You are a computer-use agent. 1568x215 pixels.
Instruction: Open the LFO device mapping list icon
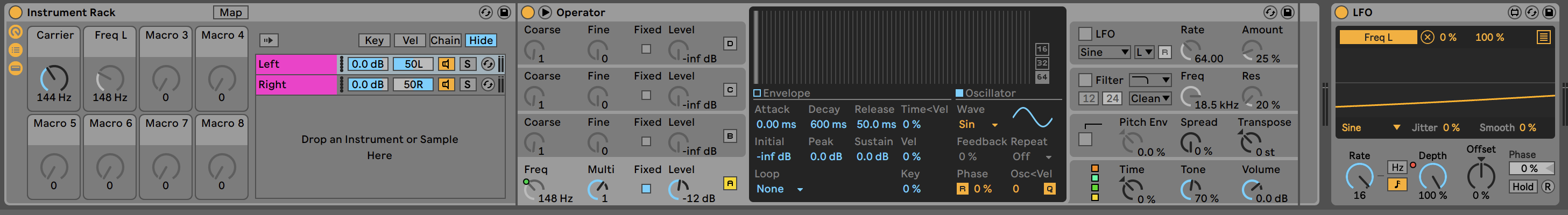(1544, 37)
